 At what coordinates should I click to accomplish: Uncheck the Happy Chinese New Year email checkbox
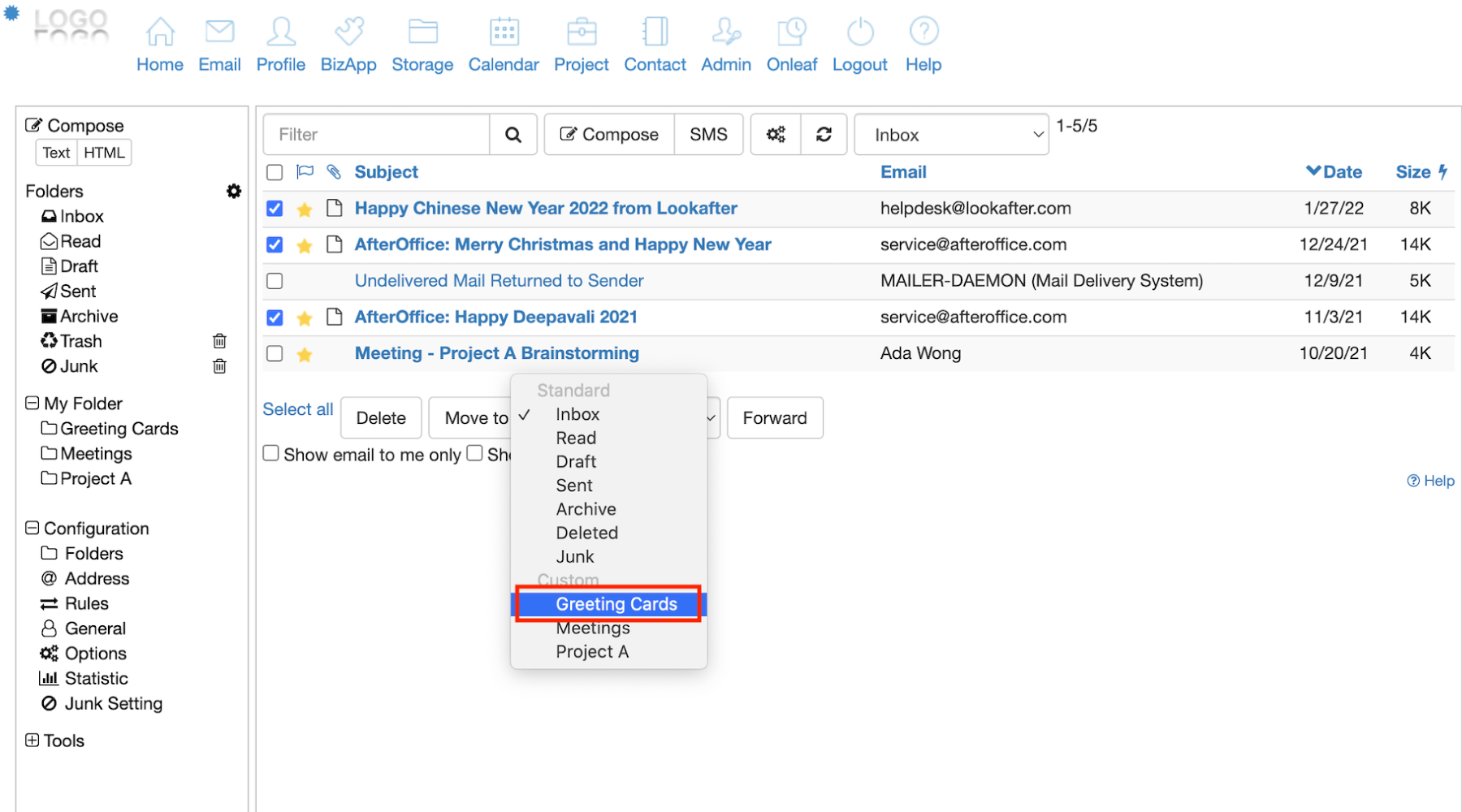(x=275, y=209)
